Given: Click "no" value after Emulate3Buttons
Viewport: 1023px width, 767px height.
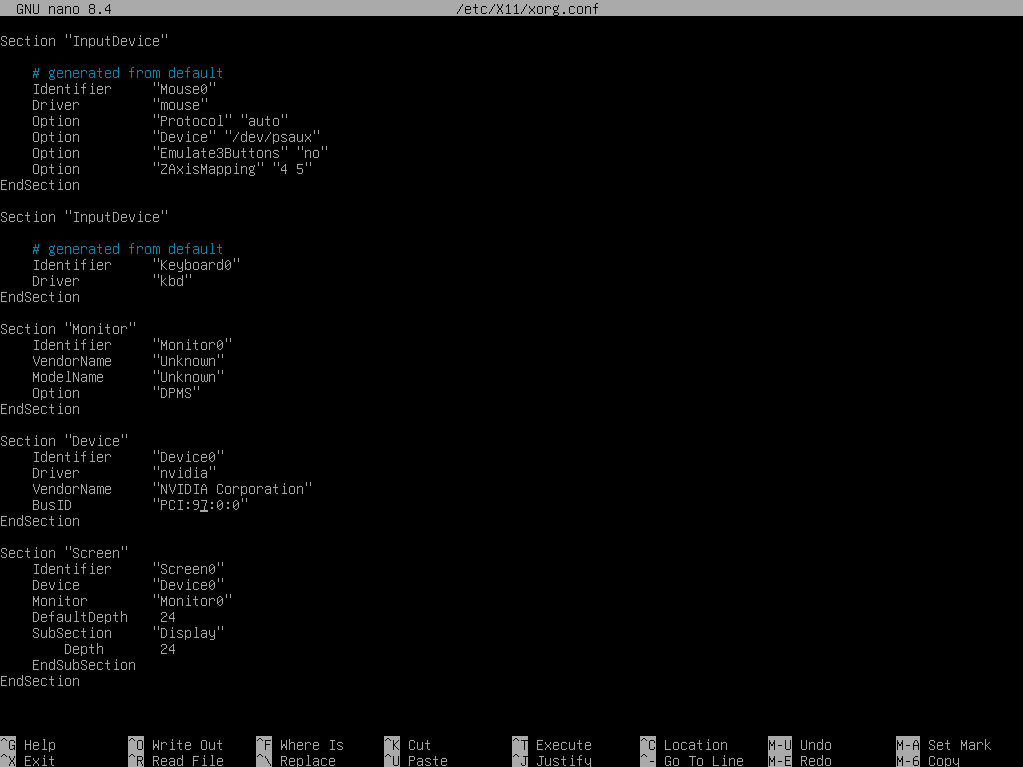Looking at the screenshot, I should click(312, 153).
